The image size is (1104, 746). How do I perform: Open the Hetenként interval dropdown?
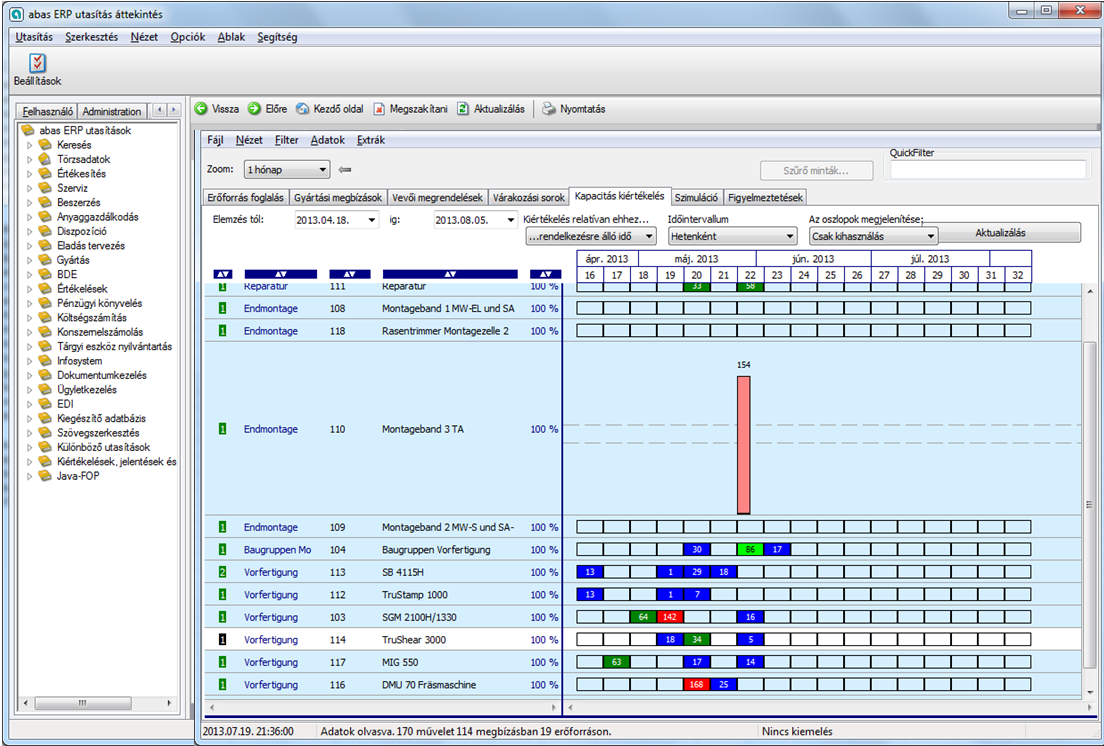click(x=732, y=236)
